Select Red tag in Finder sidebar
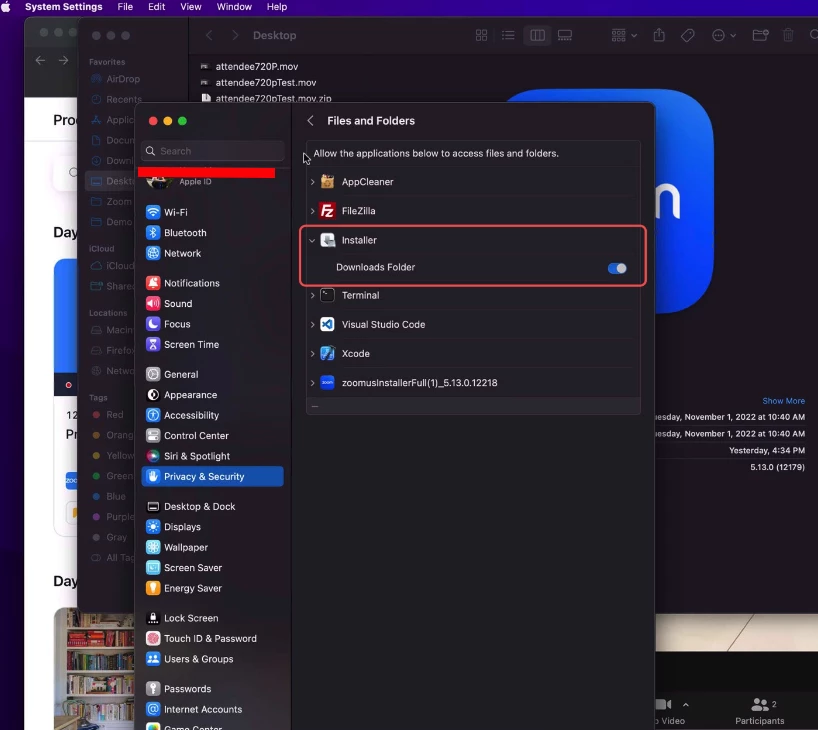The width and height of the screenshot is (818, 730). (109, 415)
